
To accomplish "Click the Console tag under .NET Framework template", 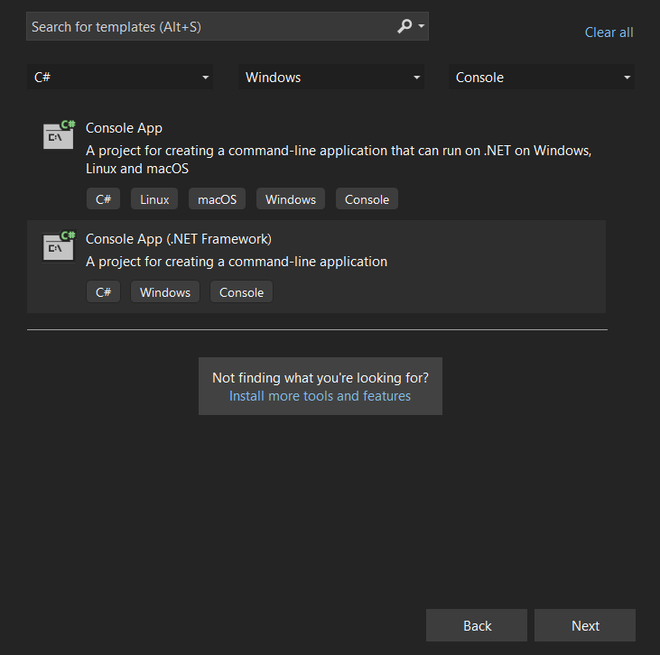I will [241, 293].
